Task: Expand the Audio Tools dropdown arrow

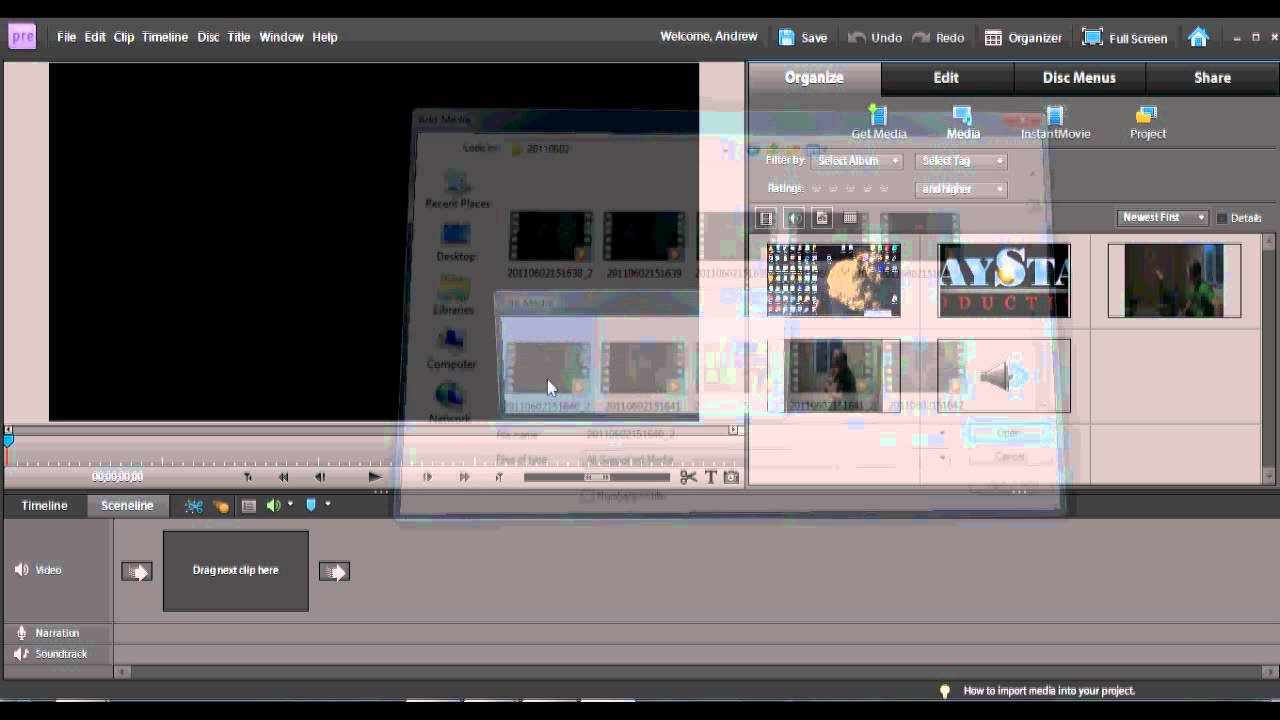Action: (290, 505)
